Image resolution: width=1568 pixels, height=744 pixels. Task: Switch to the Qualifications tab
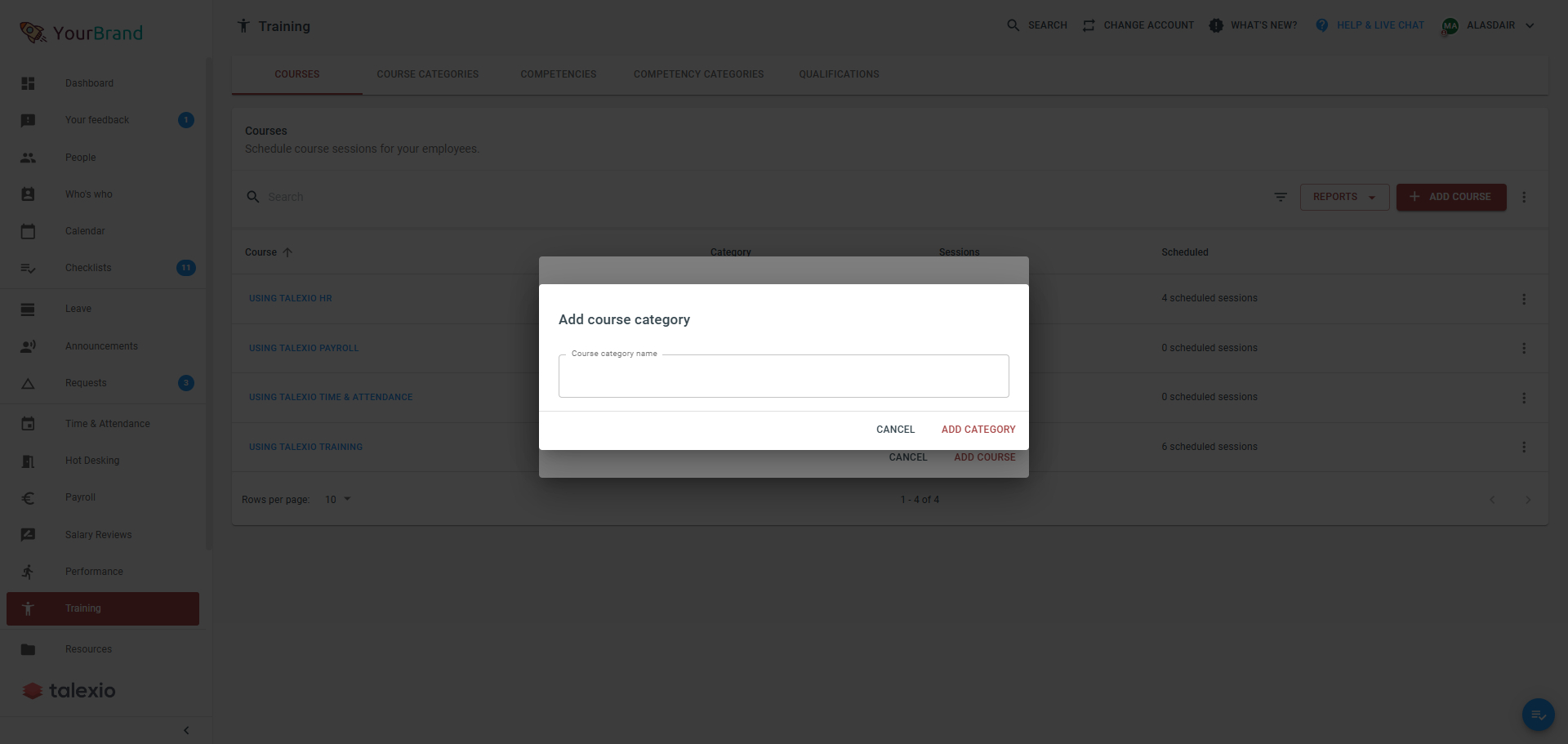pos(840,74)
